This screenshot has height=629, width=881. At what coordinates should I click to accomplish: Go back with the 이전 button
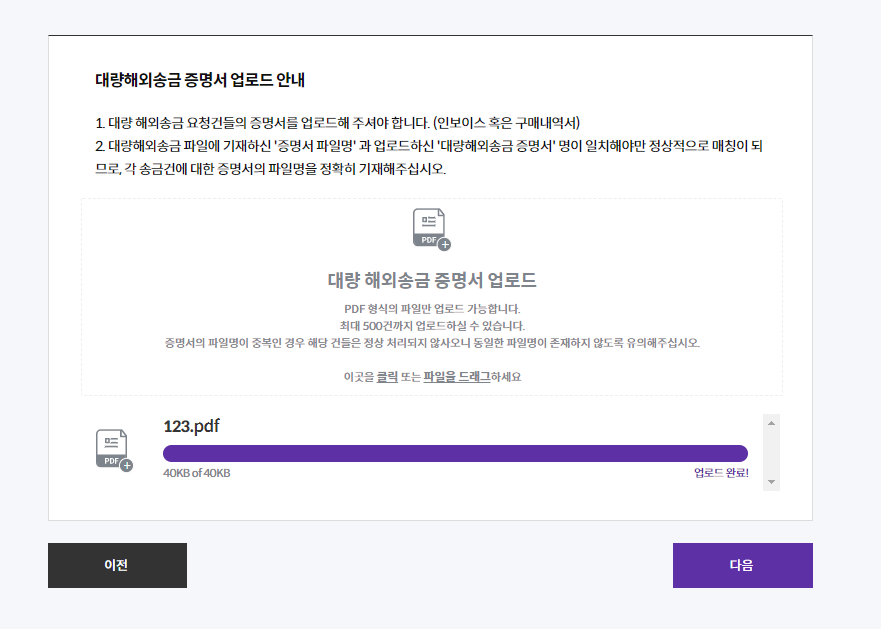pos(117,565)
